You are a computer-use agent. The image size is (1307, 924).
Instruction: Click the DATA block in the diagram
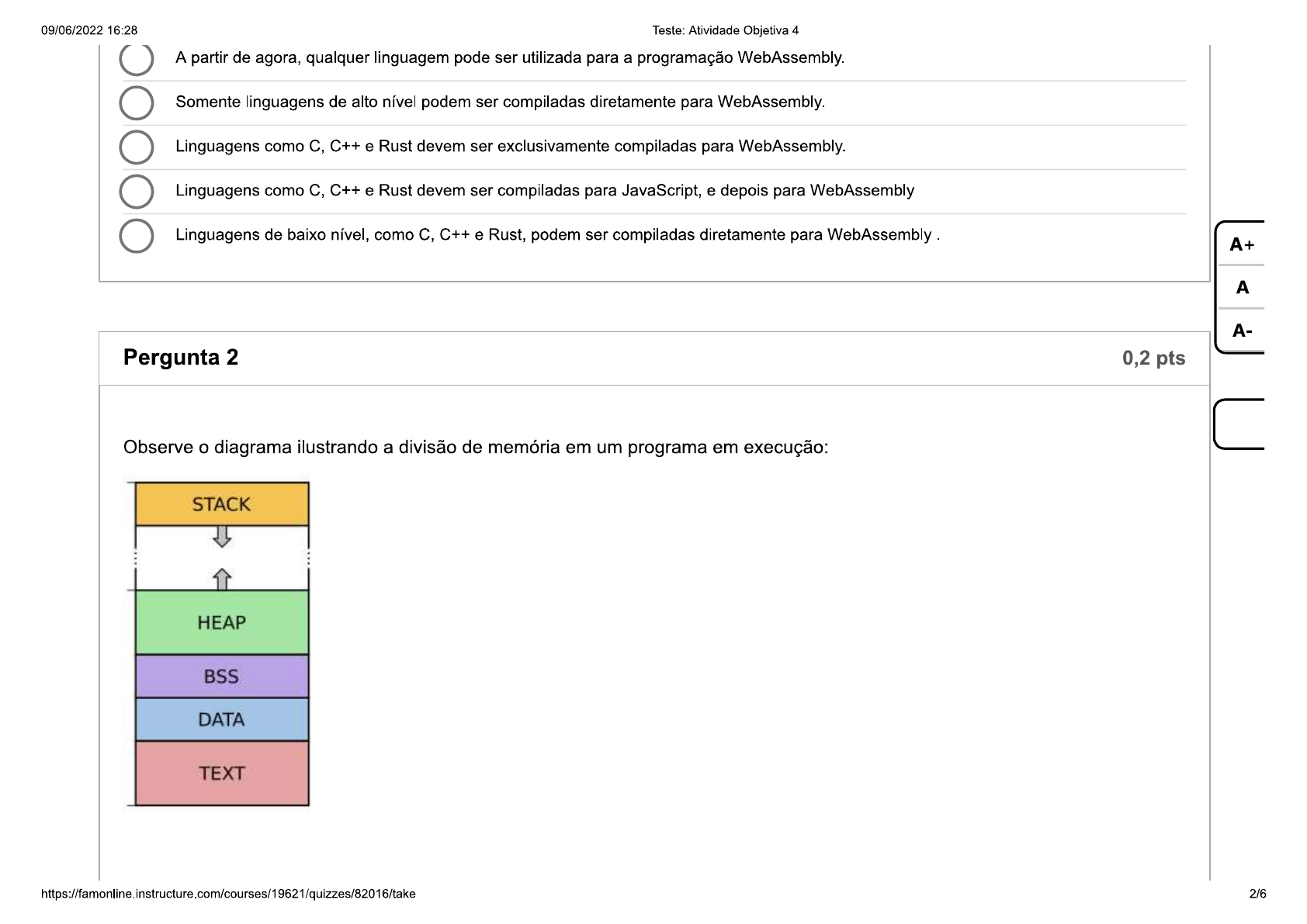click(221, 720)
